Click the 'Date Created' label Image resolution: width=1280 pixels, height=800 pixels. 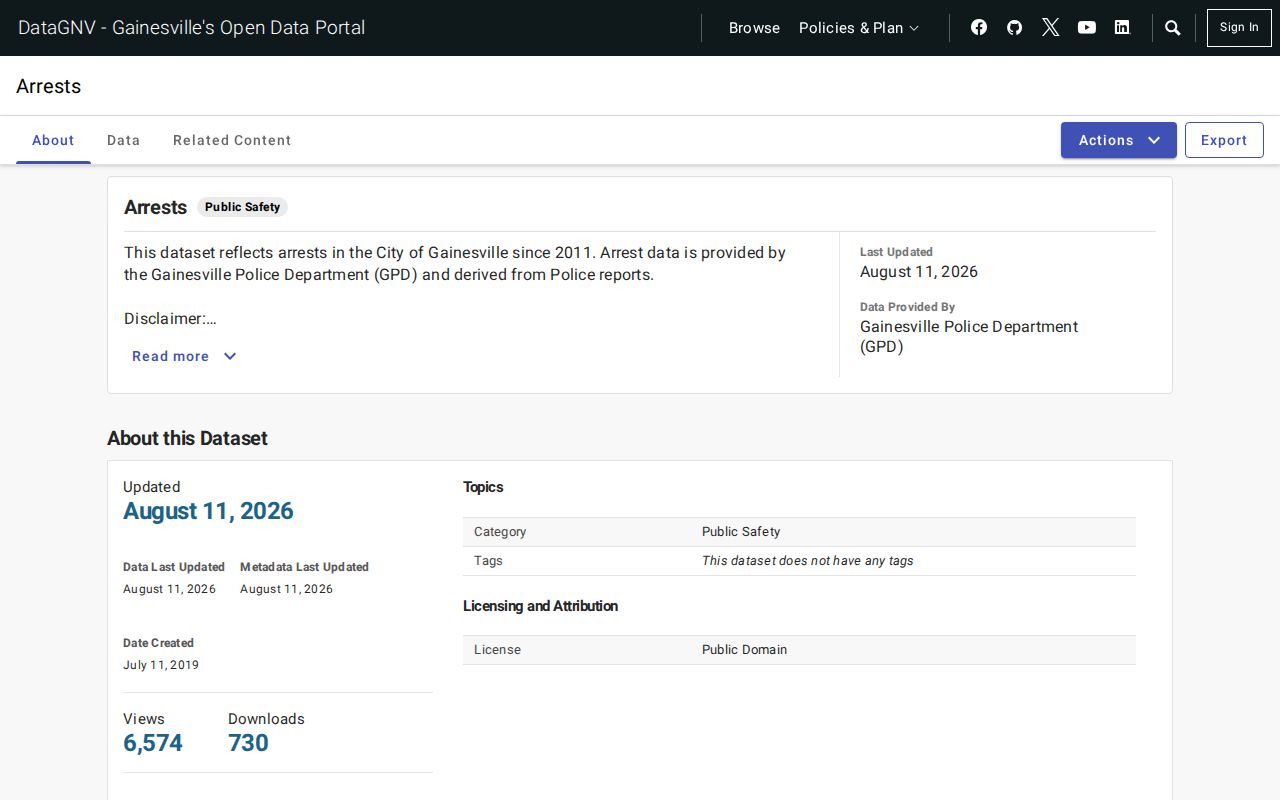[158, 643]
